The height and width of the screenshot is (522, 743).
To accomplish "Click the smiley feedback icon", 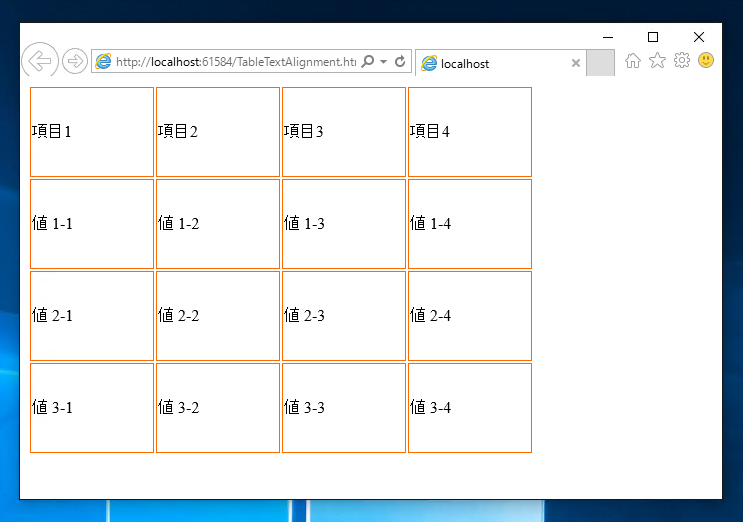I will tap(706, 60).
